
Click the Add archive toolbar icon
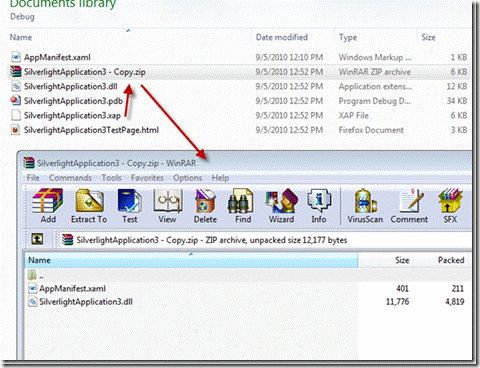point(48,201)
